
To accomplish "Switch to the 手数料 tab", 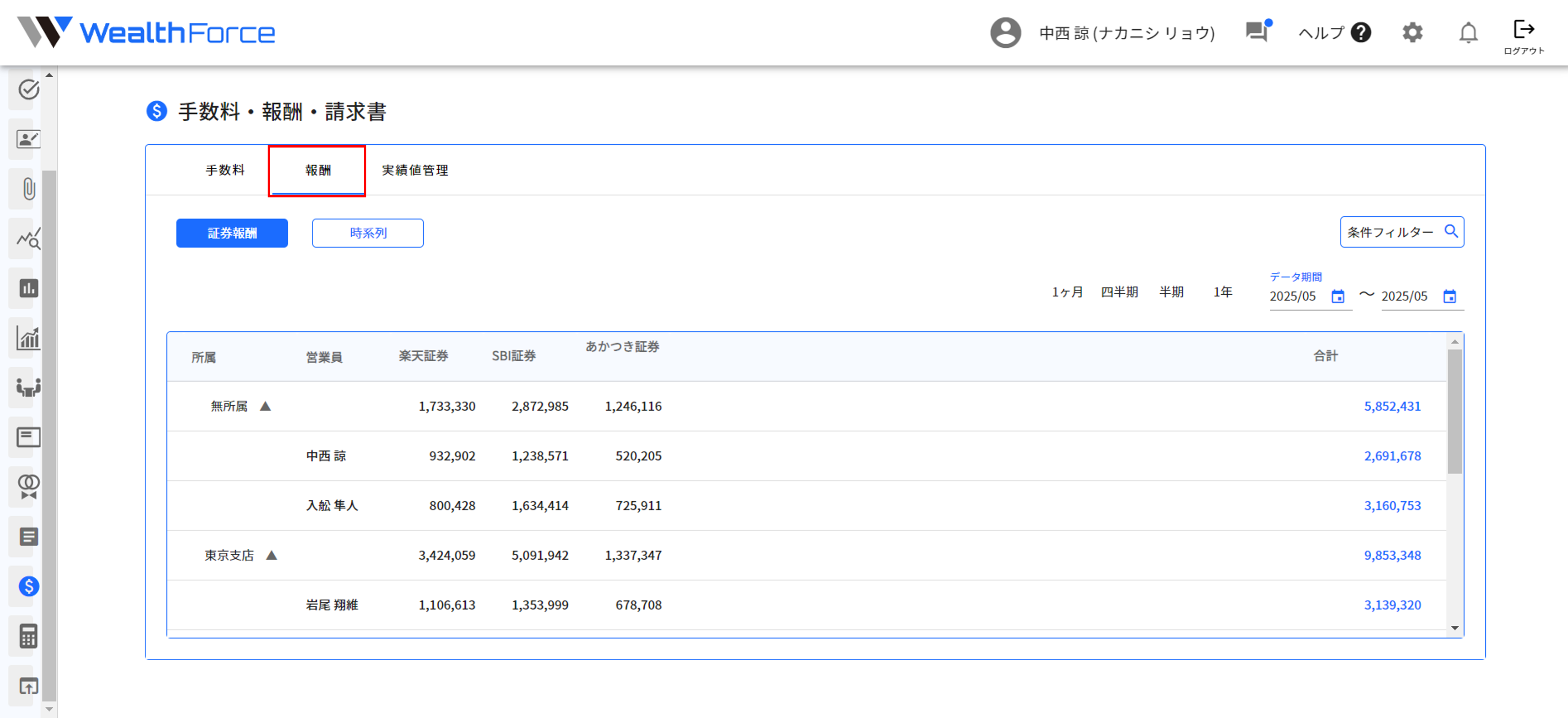I will [225, 170].
